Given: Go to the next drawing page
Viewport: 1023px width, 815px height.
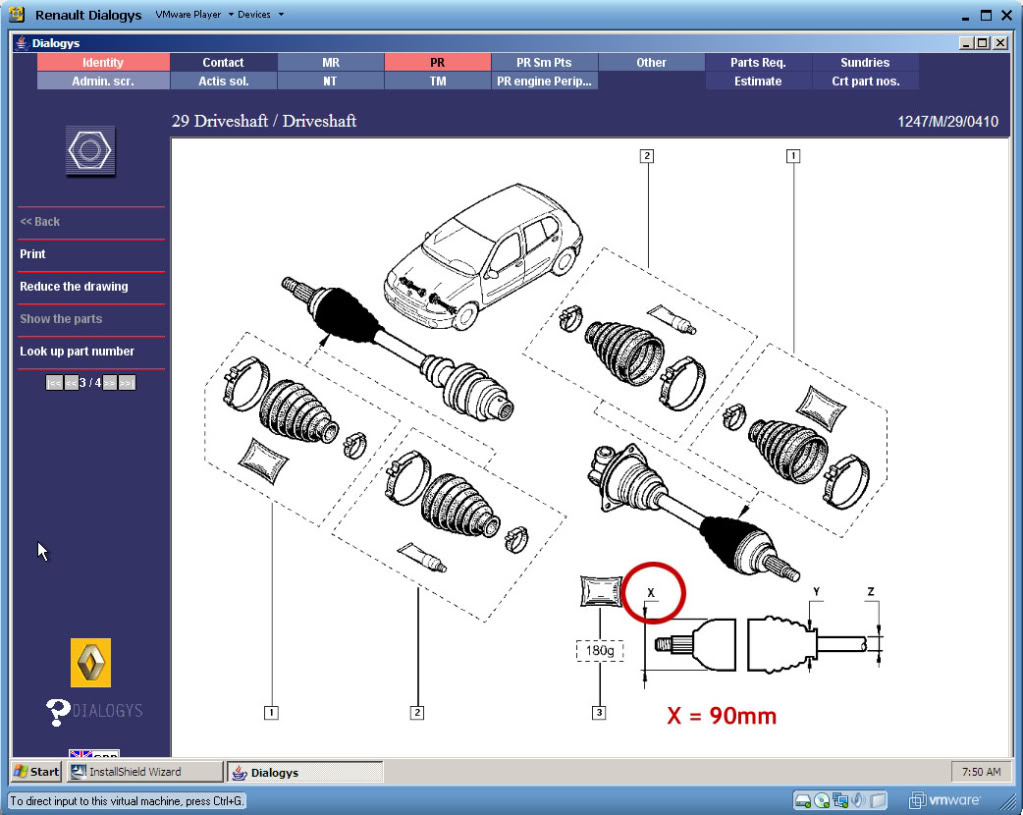Looking at the screenshot, I should click(x=110, y=383).
